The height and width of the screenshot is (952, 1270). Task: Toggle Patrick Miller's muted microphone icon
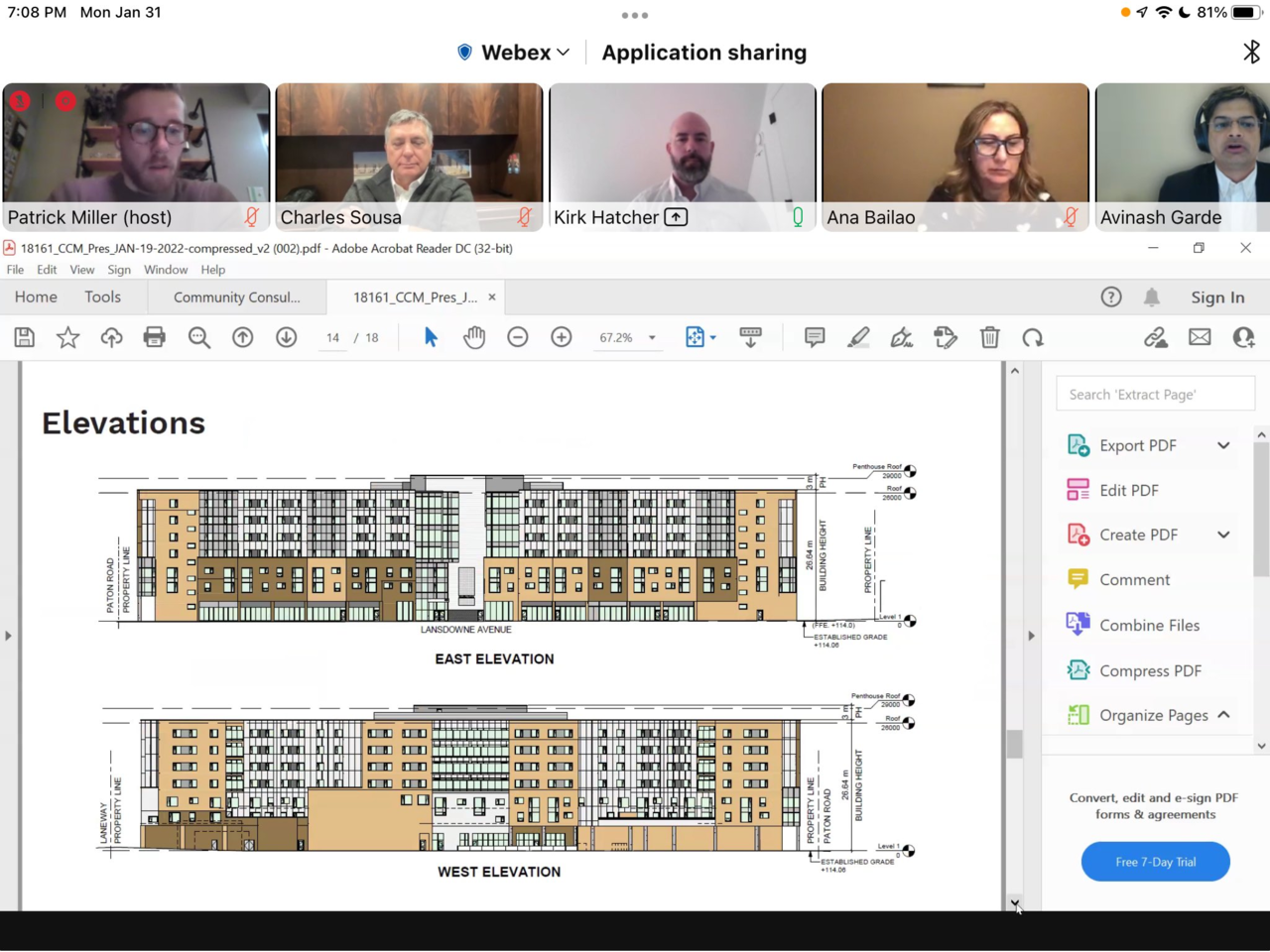click(x=252, y=216)
